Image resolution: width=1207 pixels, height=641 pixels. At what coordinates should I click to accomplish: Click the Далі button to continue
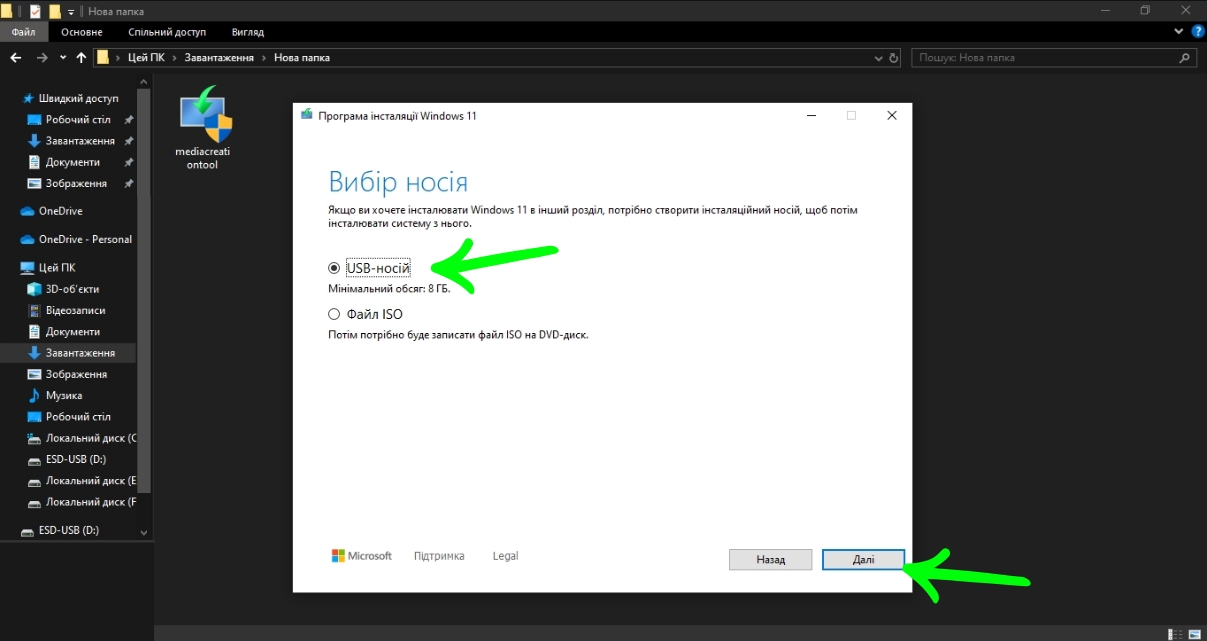[x=863, y=560]
